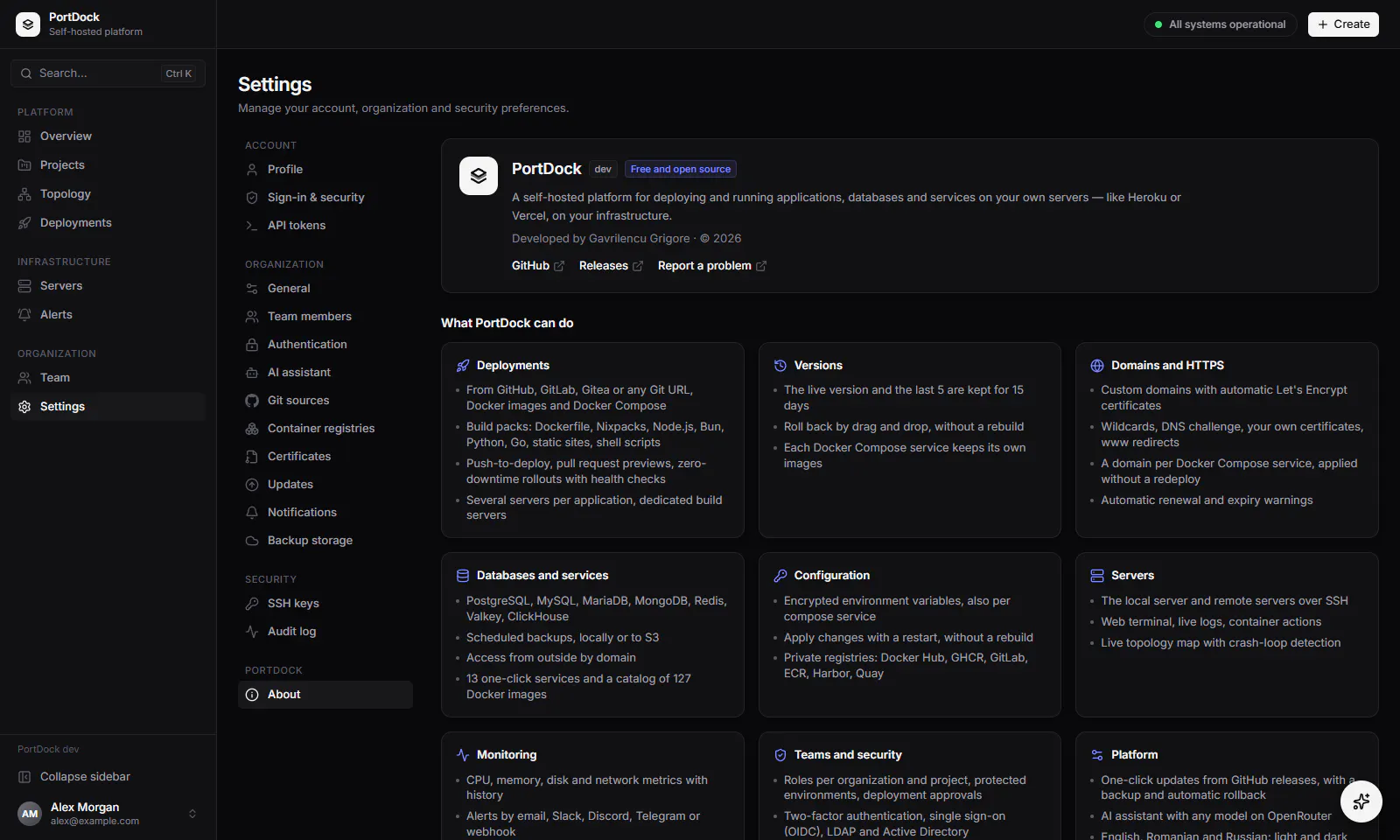Click the Topology icon in sidebar

coord(24,194)
